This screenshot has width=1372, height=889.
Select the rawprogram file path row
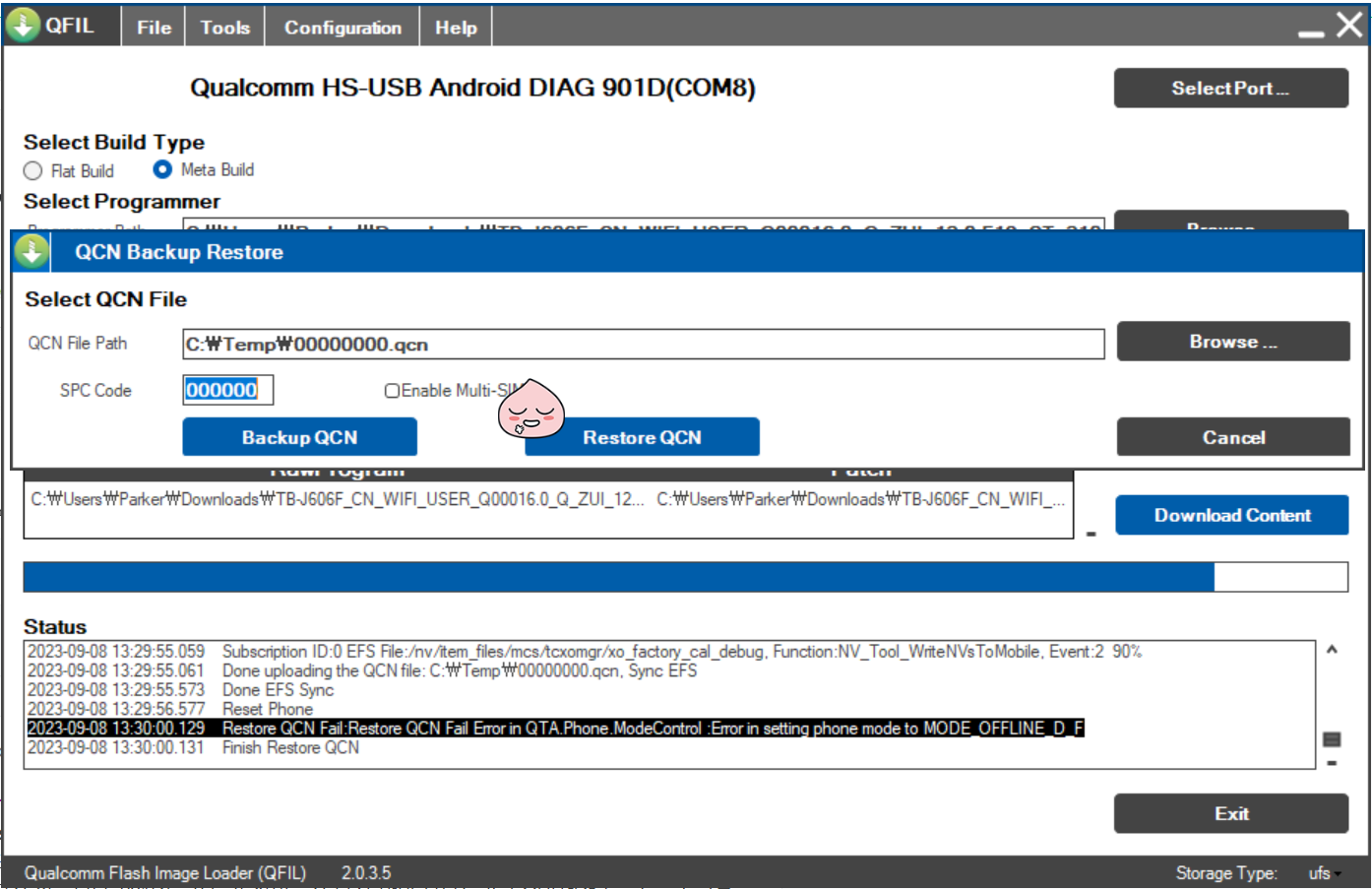click(338, 499)
